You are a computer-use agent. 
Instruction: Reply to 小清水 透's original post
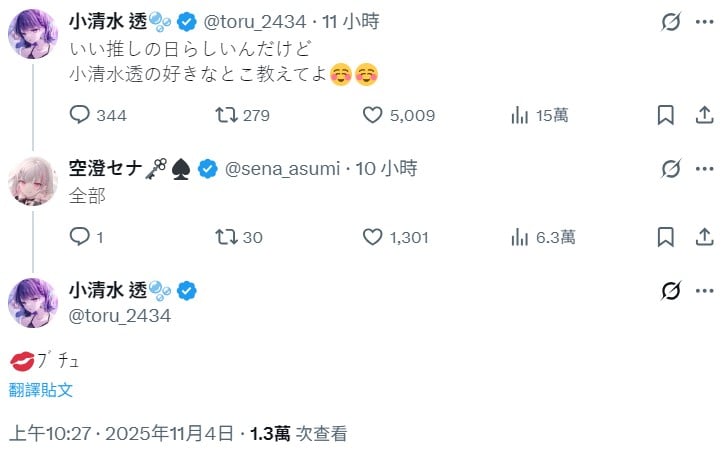click(81, 116)
